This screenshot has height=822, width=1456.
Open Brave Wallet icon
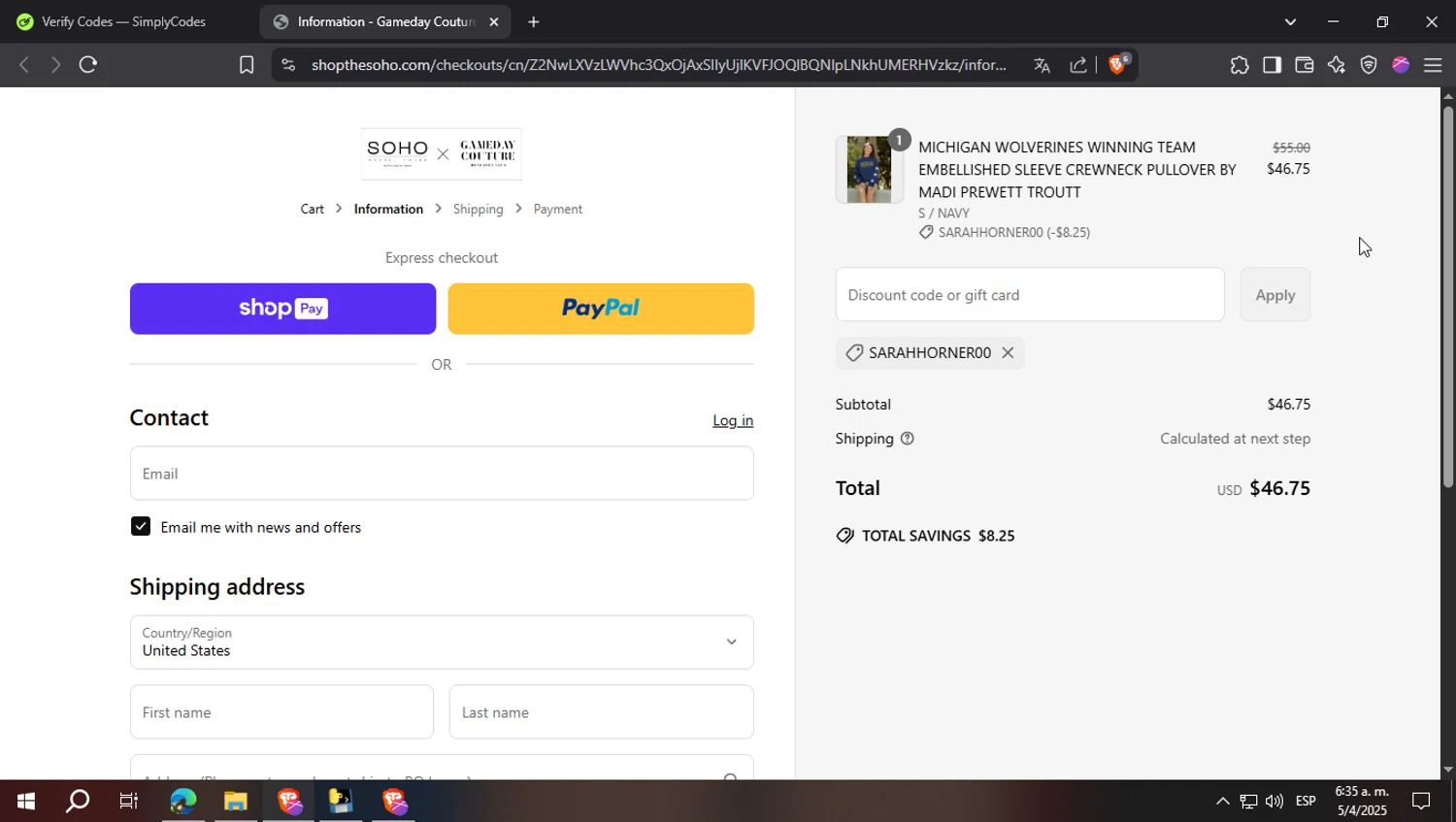coord(1304,65)
